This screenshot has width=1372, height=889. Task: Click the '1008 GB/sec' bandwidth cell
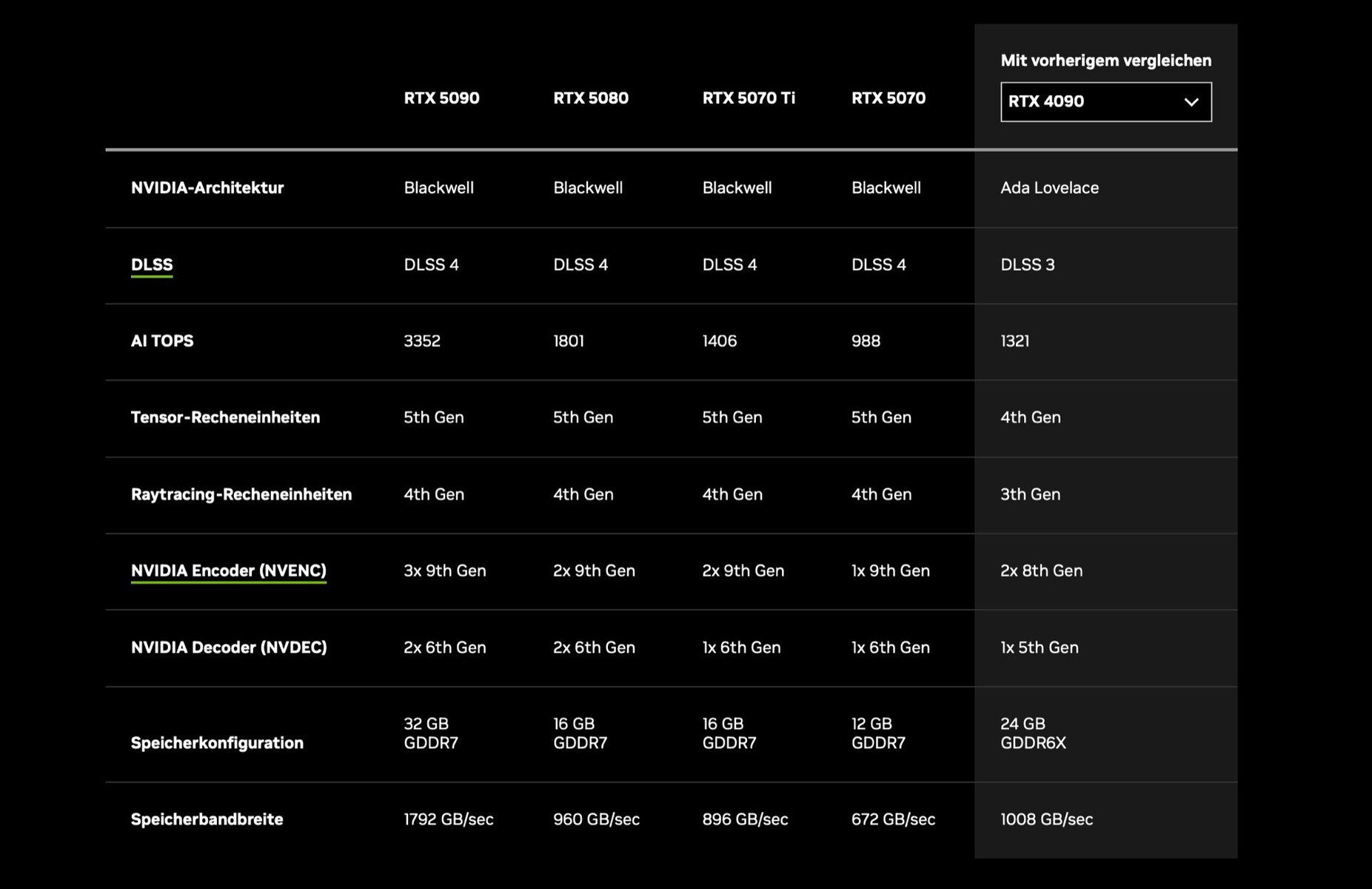pyautogui.click(x=1047, y=819)
